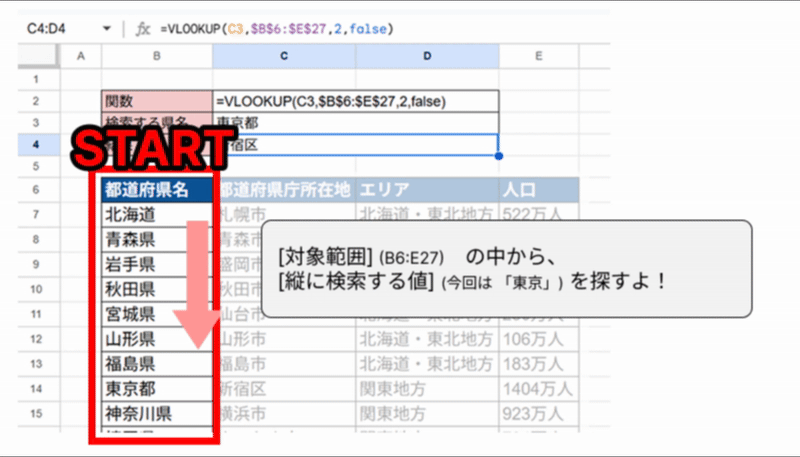Viewport: 800px width, 457px height.
Task: Click the 人口 table header cell
Action: [x=538, y=190]
